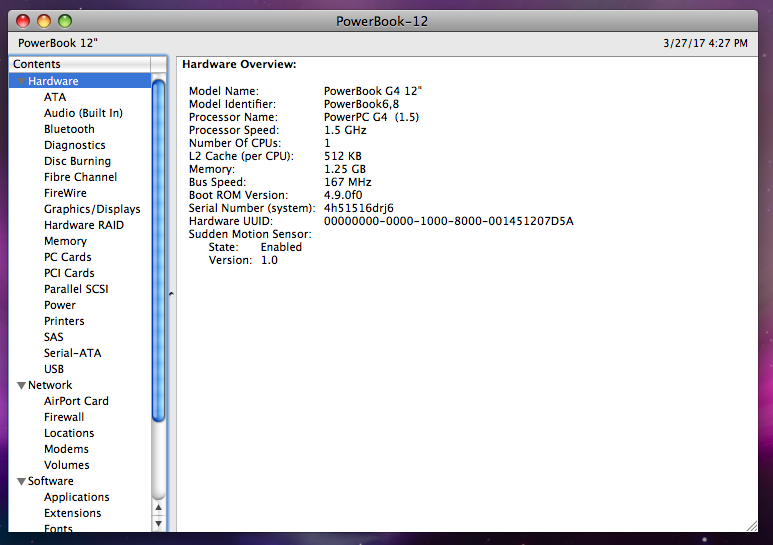
Task: Click the sidebar scrollbar thumb
Action: click(x=158, y=250)
